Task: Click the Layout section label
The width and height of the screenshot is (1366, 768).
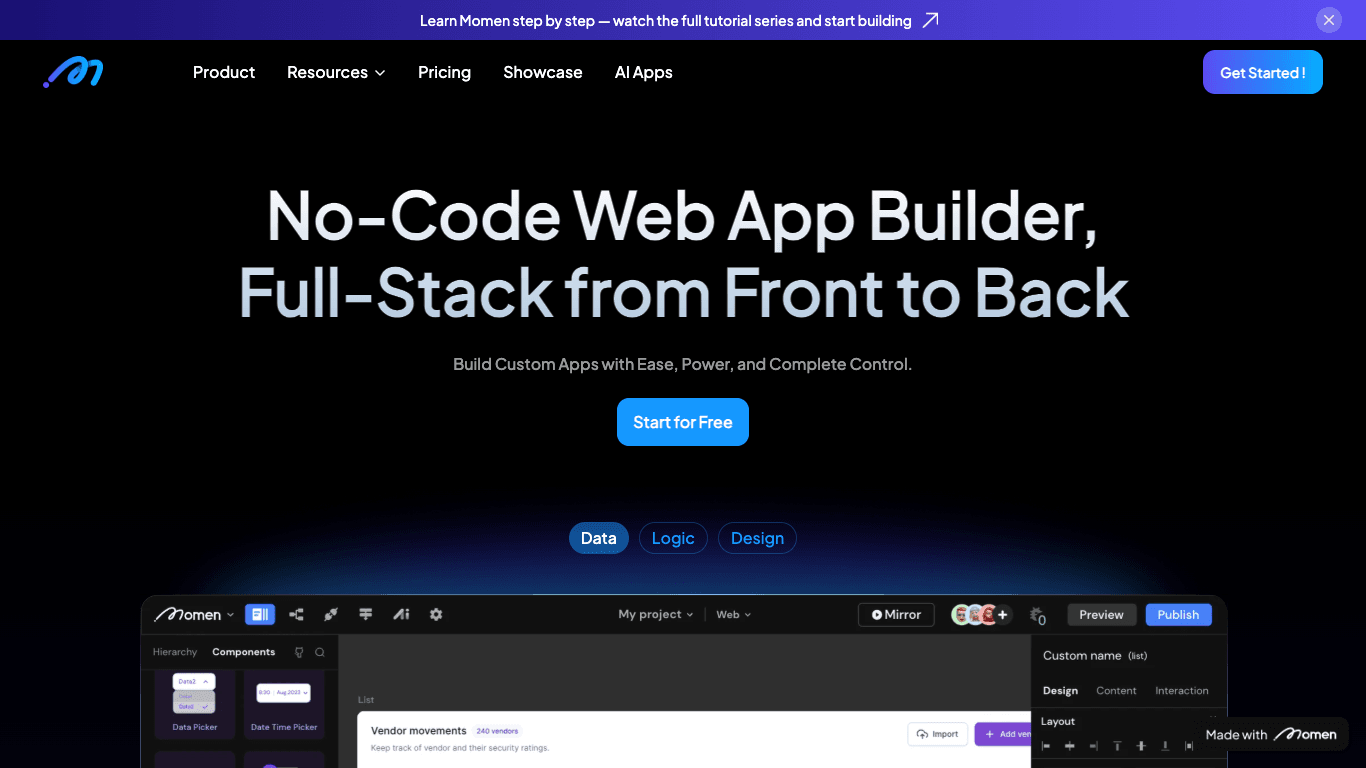Action: tap(1058, 721)
